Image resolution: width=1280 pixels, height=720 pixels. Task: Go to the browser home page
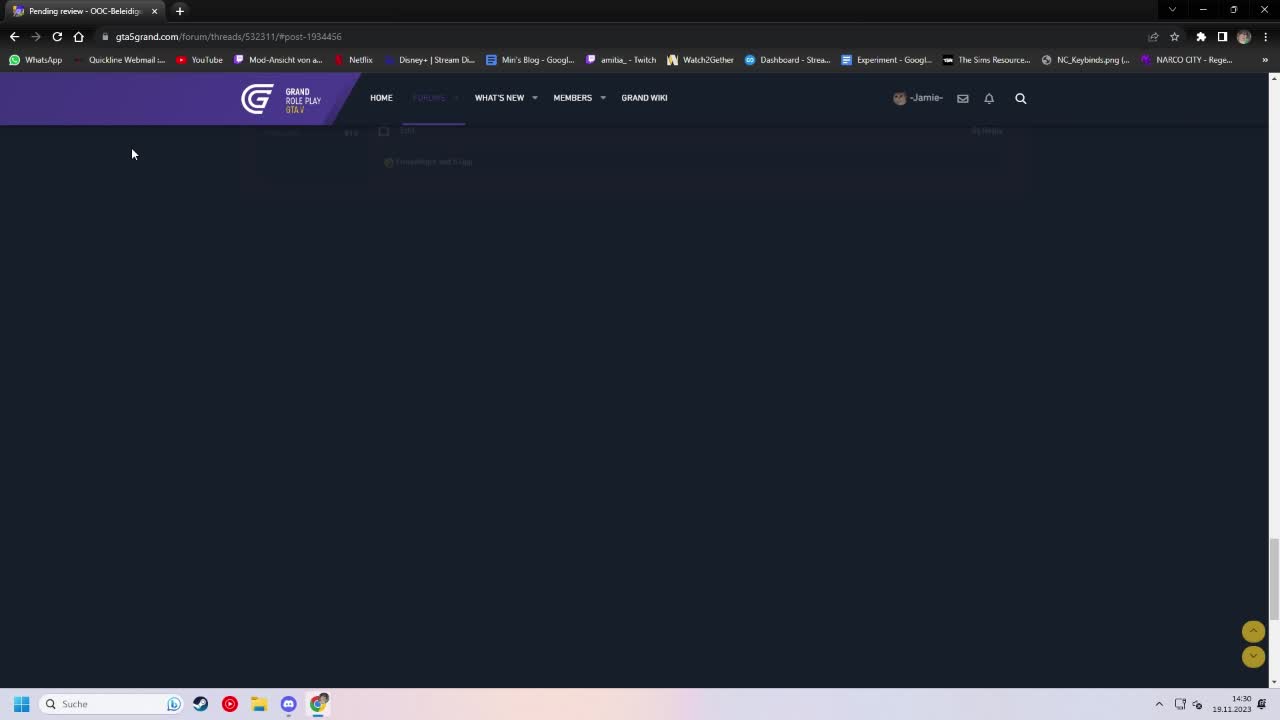pyautogui.click(x=79, y=37)
